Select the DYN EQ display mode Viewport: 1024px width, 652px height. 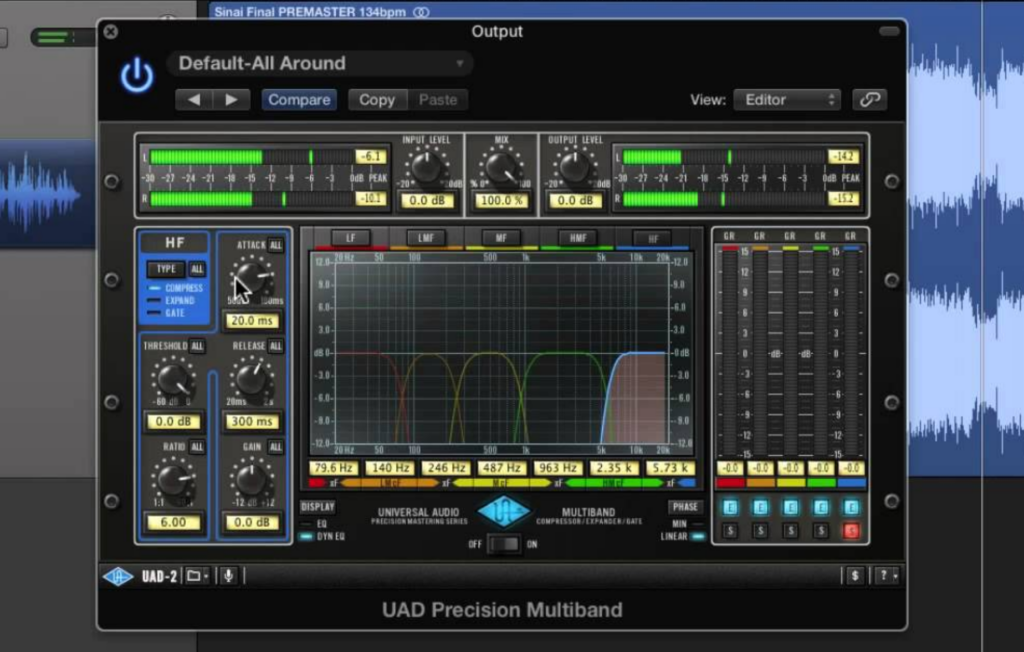[x=323, y=536]
